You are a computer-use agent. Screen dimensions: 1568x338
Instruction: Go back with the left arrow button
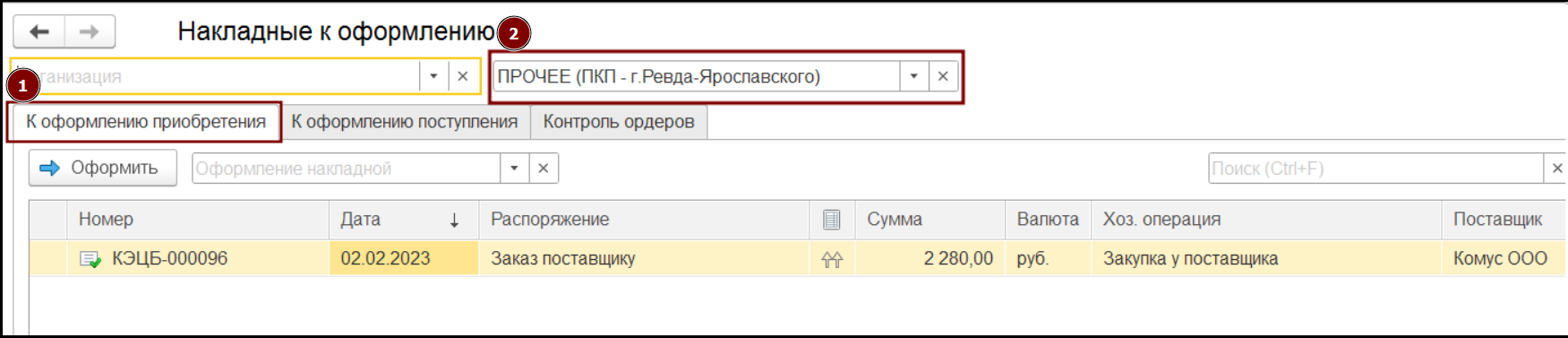(x=39, y=32)
